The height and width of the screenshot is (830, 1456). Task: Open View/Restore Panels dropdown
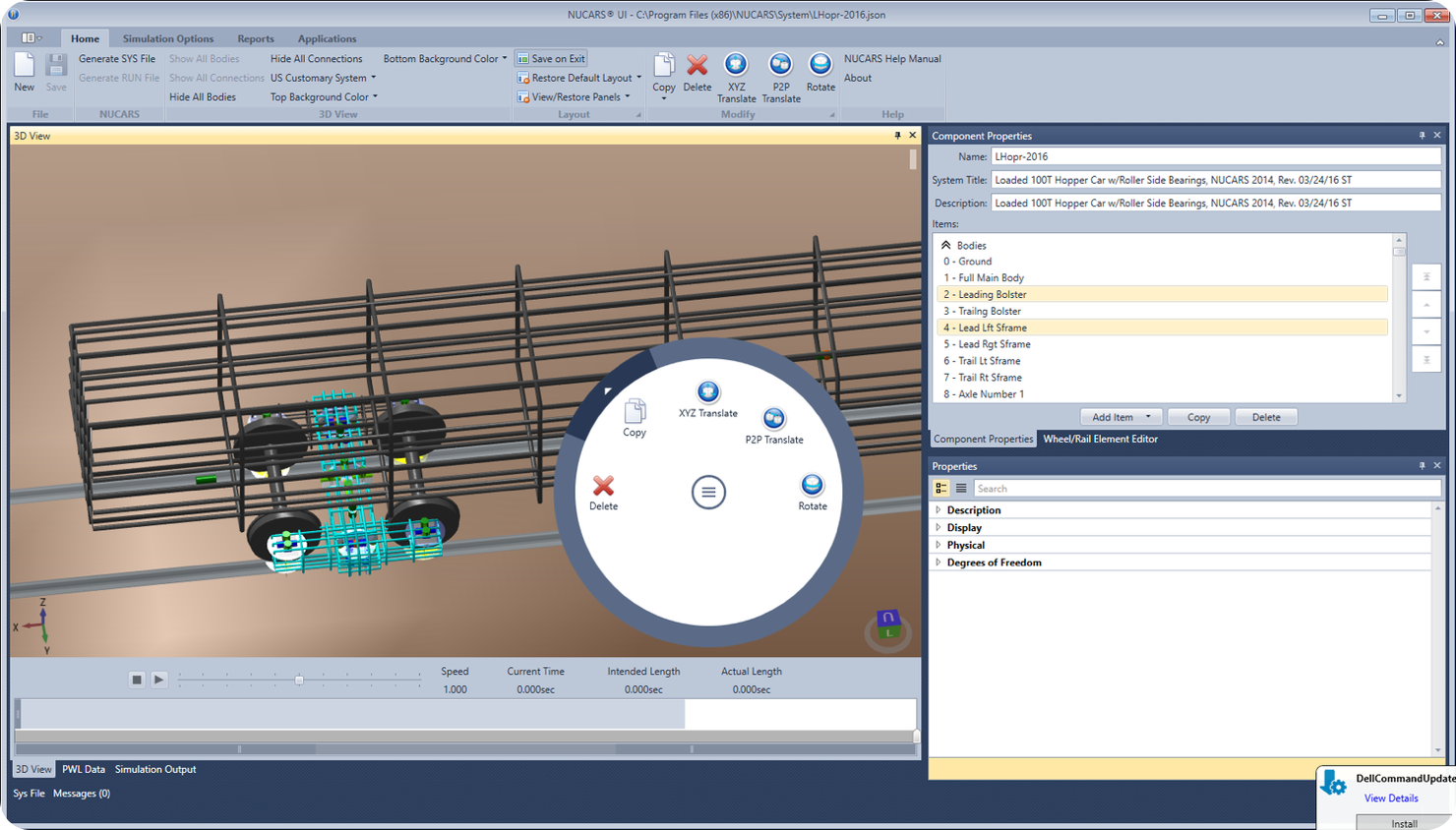coord(574,97)
